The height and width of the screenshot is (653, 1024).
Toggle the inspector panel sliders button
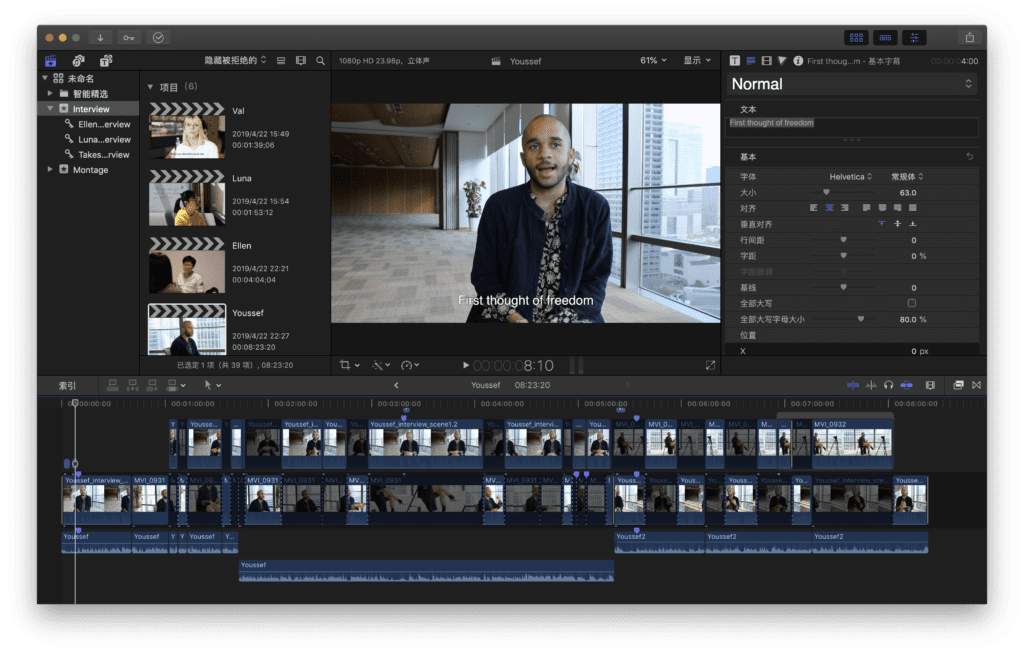point(914,38)
